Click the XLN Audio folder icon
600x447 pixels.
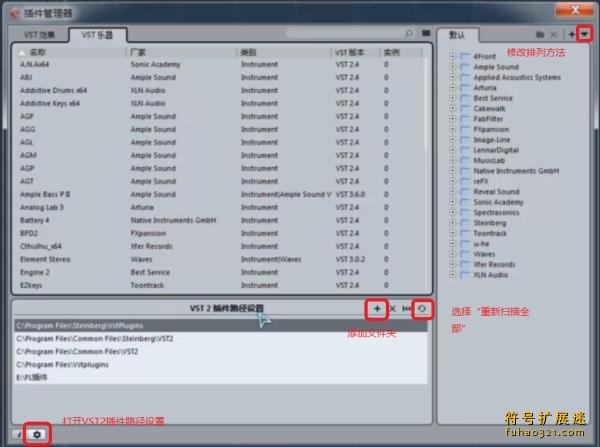(465, 275)
